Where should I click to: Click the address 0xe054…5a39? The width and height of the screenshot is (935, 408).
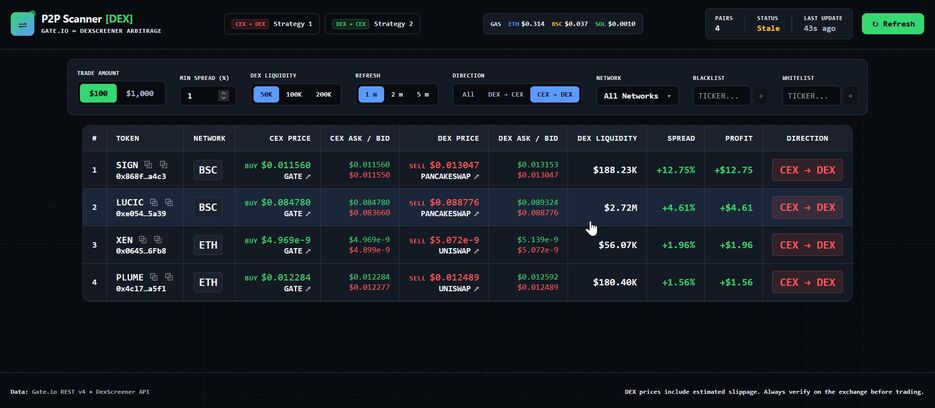(141, 214)
